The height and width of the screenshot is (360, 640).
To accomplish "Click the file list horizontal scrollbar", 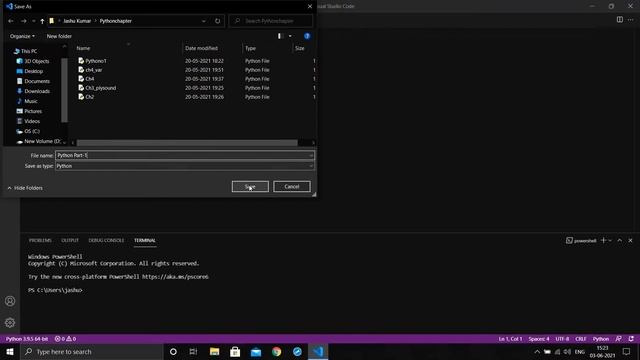I will [187, 143].
